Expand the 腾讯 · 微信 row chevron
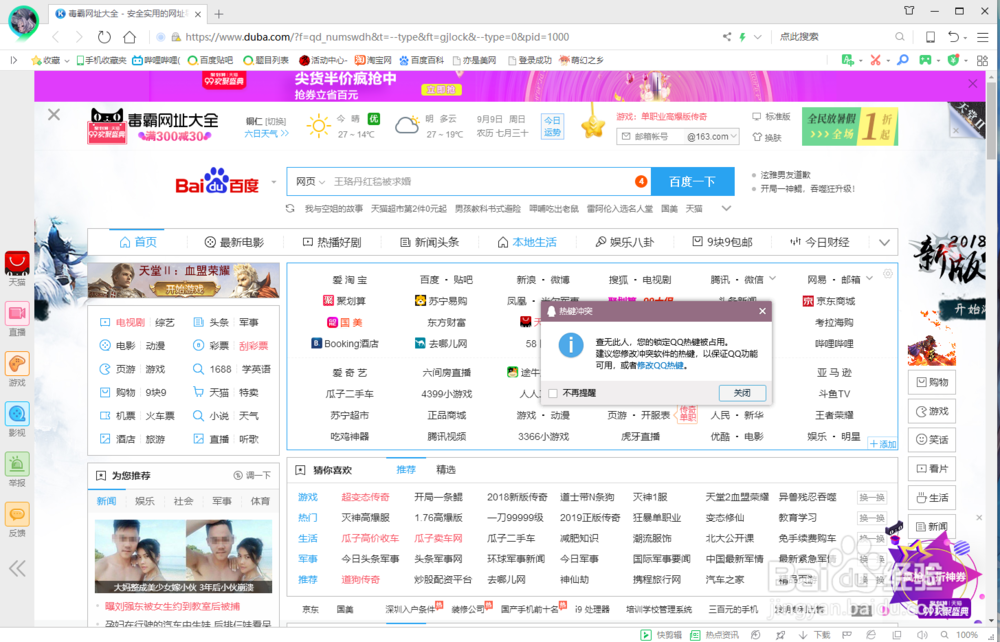This screenshot has width=1000, height=642. click(x=773, y=279)
